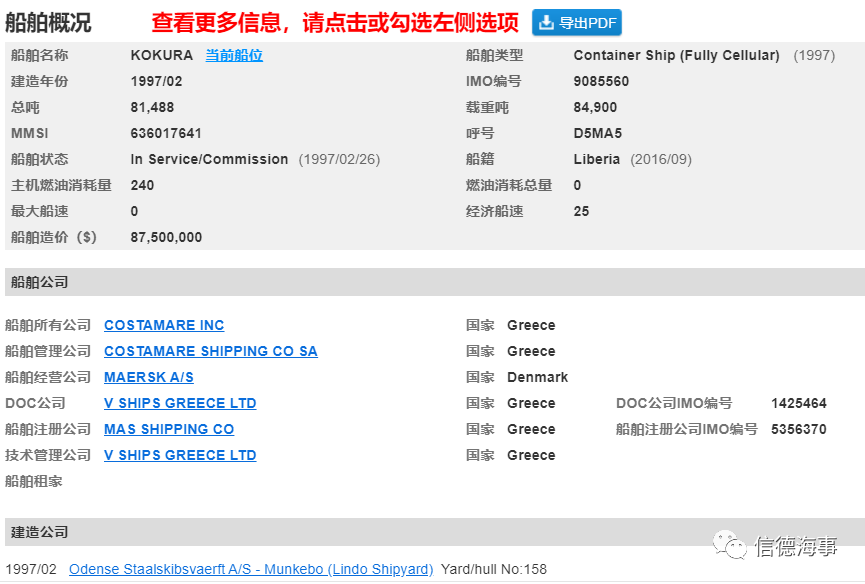Select the registered company IMO number 5356370
Image resolution: width=865 pixels, height=584 pixels.
pos(799,429)
